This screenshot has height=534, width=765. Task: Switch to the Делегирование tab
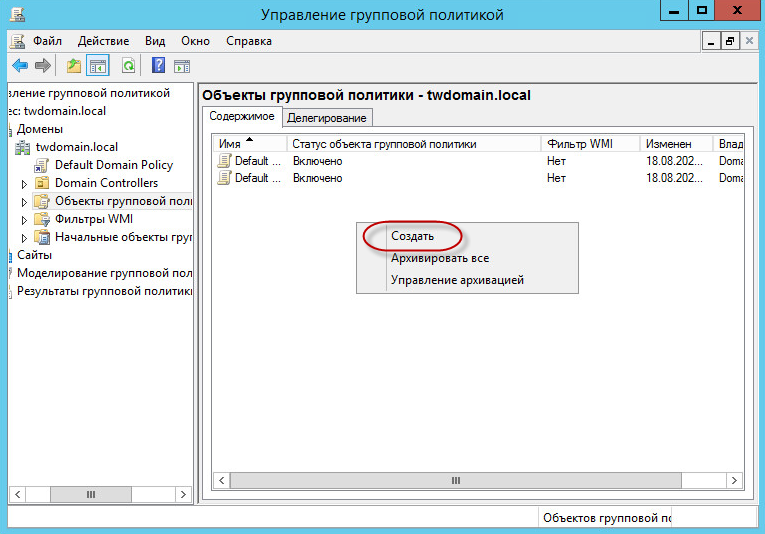click(x=327, y=118)
